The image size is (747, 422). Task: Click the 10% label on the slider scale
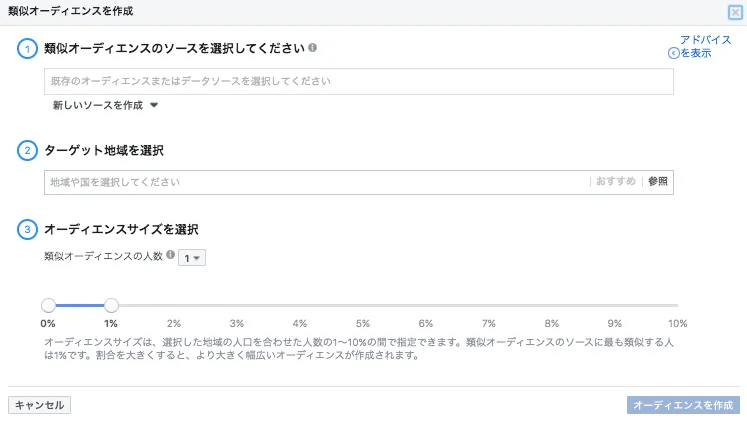point(677,323)
